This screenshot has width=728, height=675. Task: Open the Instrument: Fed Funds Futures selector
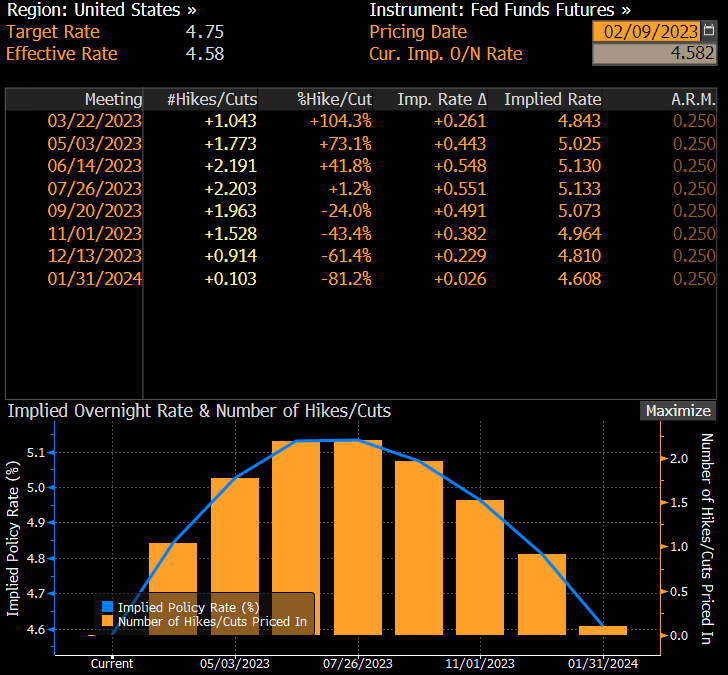[x=500, y=10]
